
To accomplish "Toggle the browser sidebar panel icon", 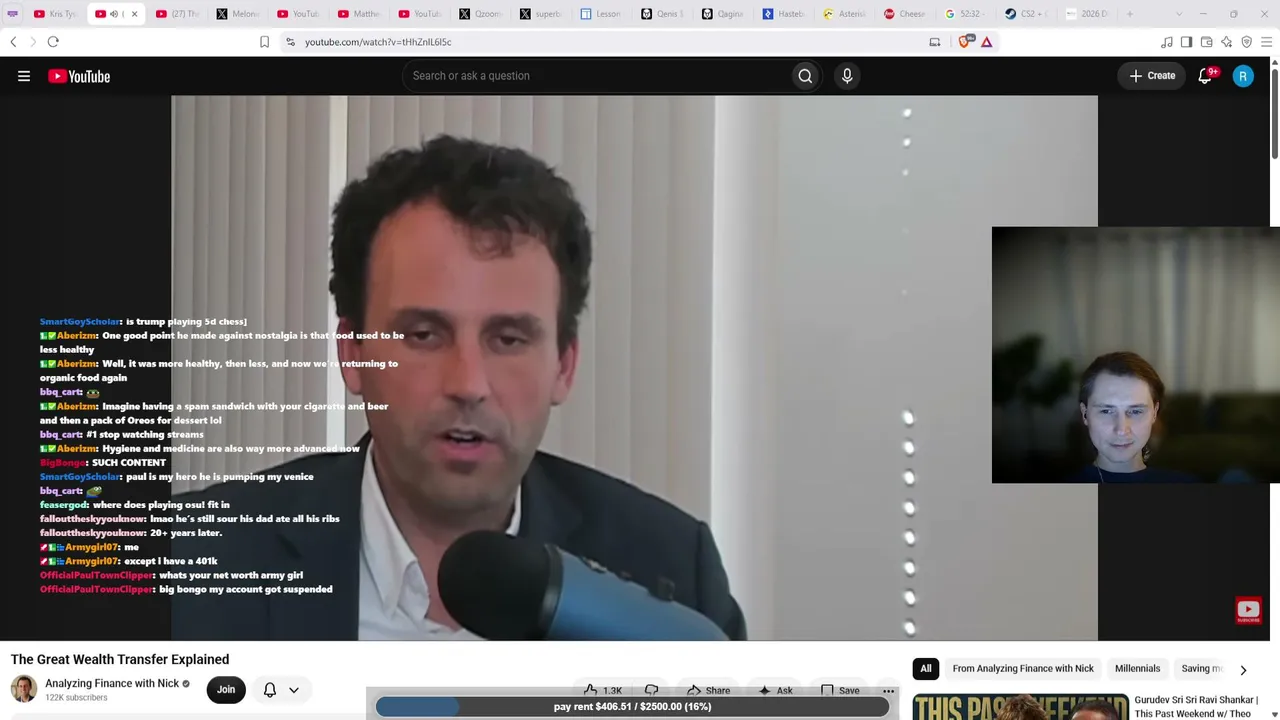I will coord(1187,42).
